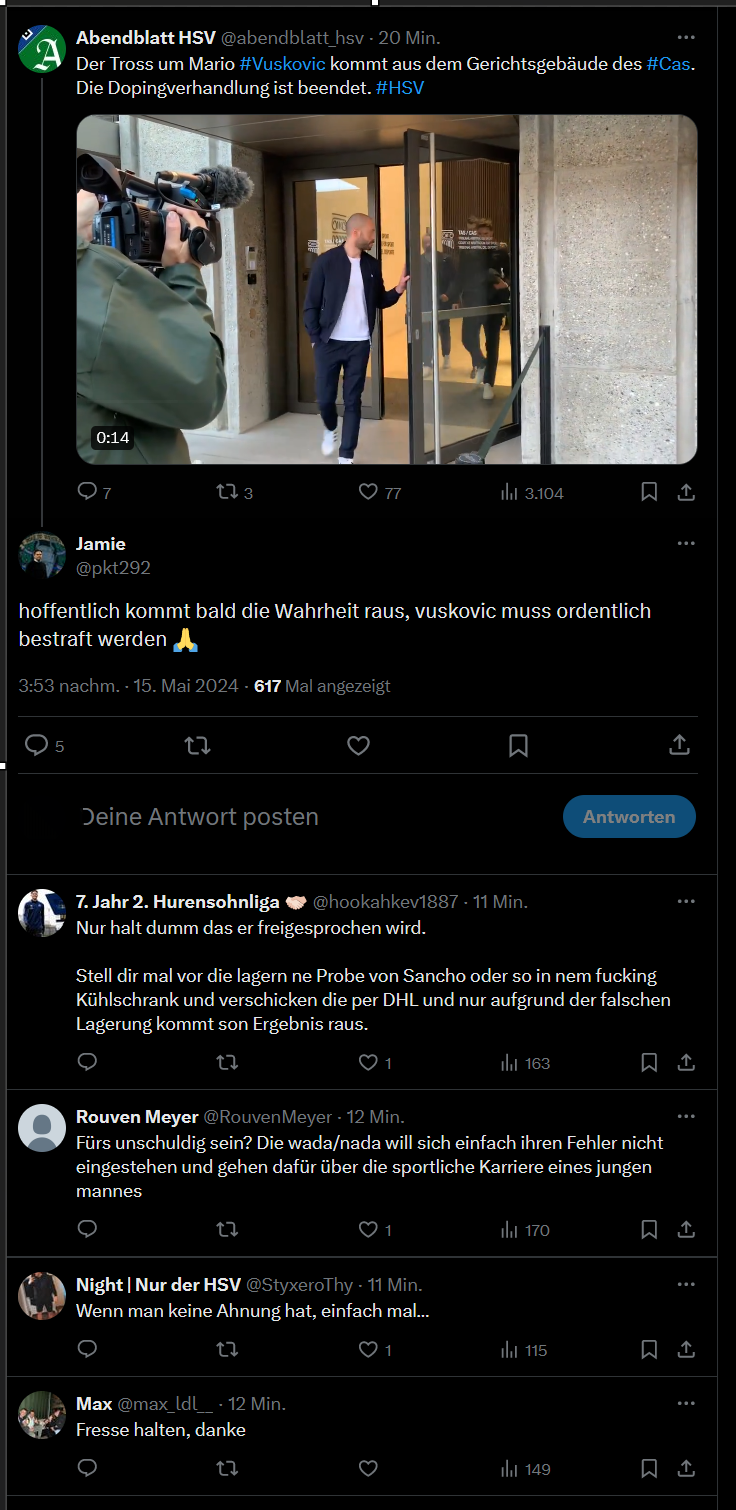Bookmark the Abendblatt HSV tweet

coord(649,492)
